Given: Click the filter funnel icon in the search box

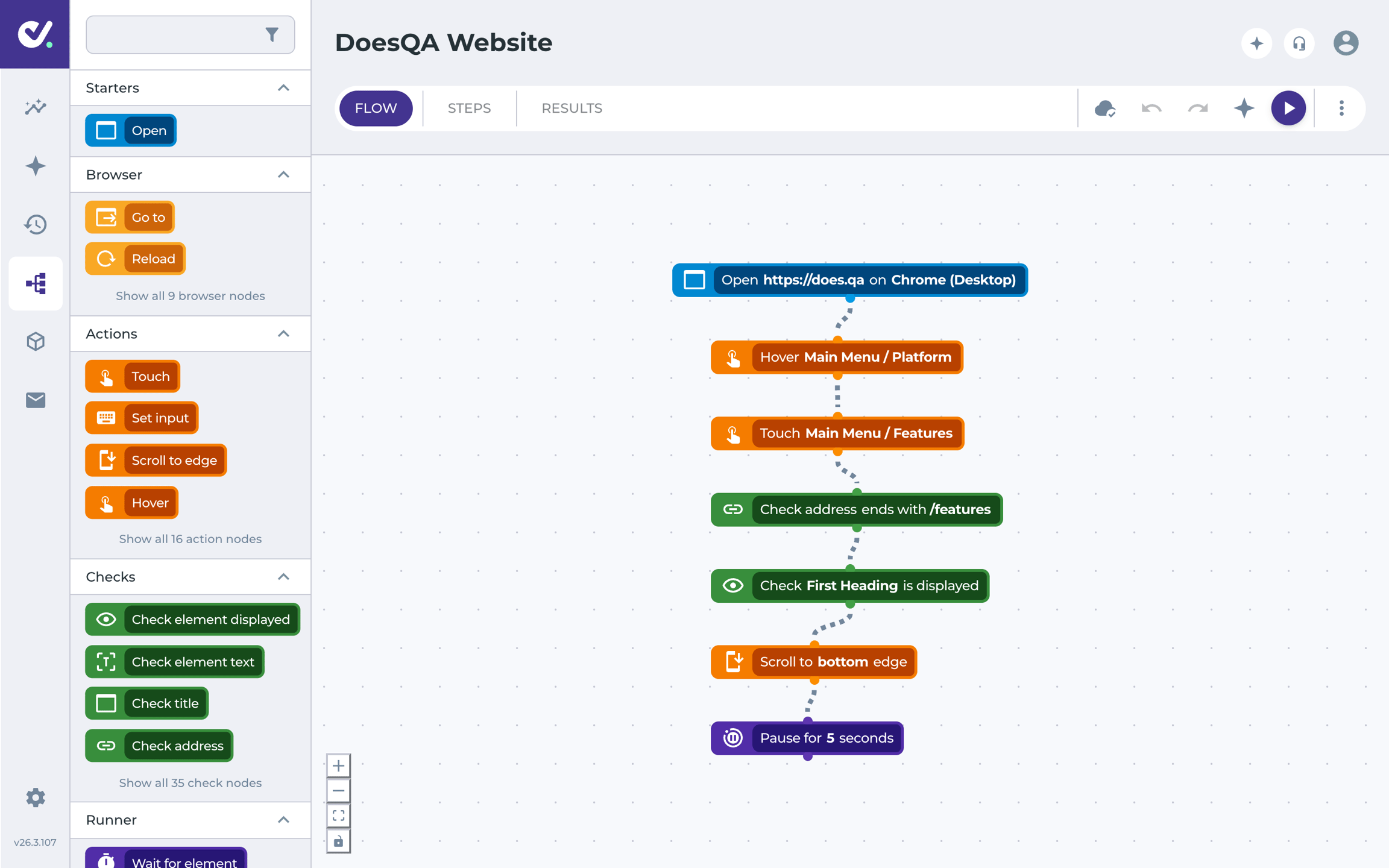Looking at the screenshot, I should tap(272, 34).
